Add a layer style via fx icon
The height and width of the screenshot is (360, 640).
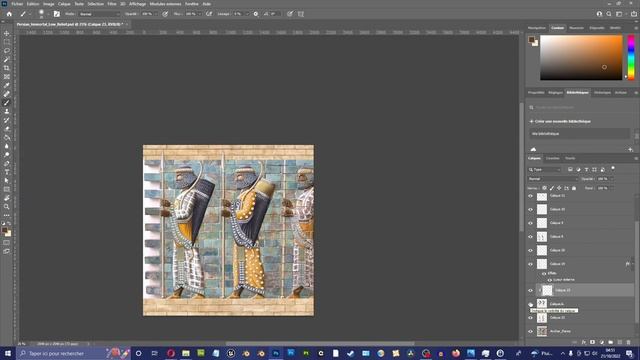pos(584,342)
